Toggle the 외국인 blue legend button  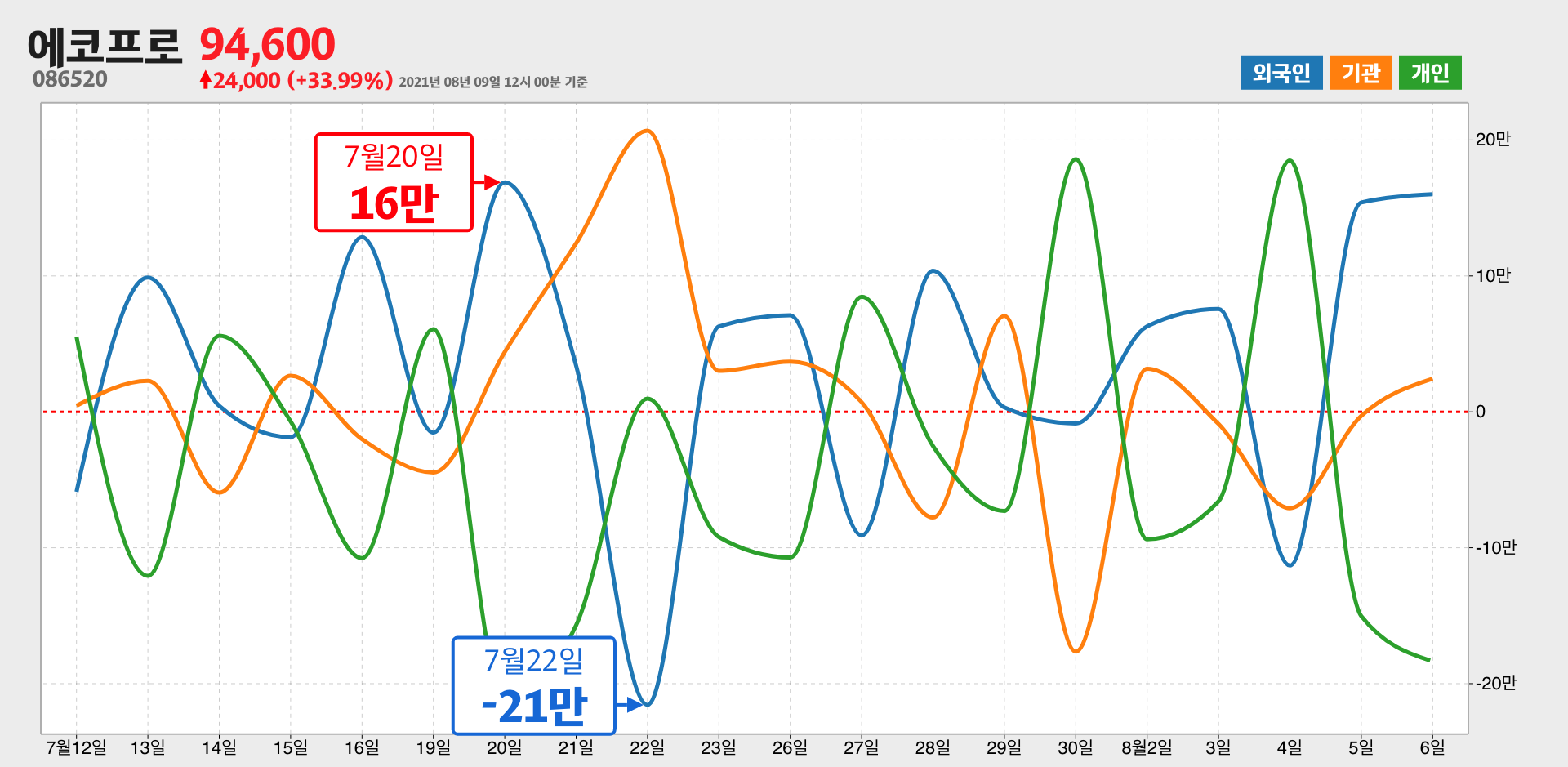tap(1281, 73)
